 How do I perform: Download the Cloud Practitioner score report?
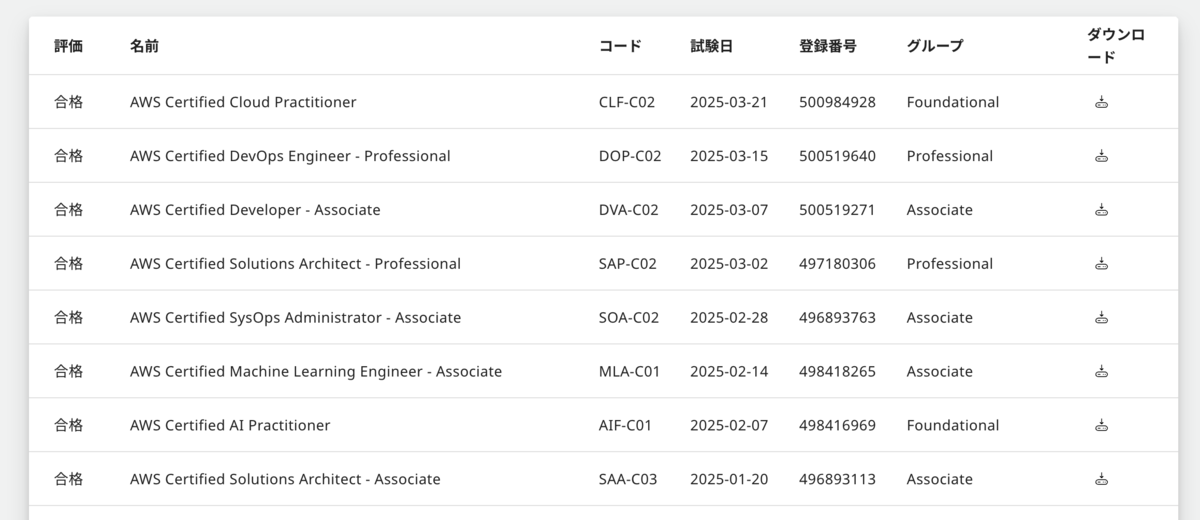tap(1101, 102)
